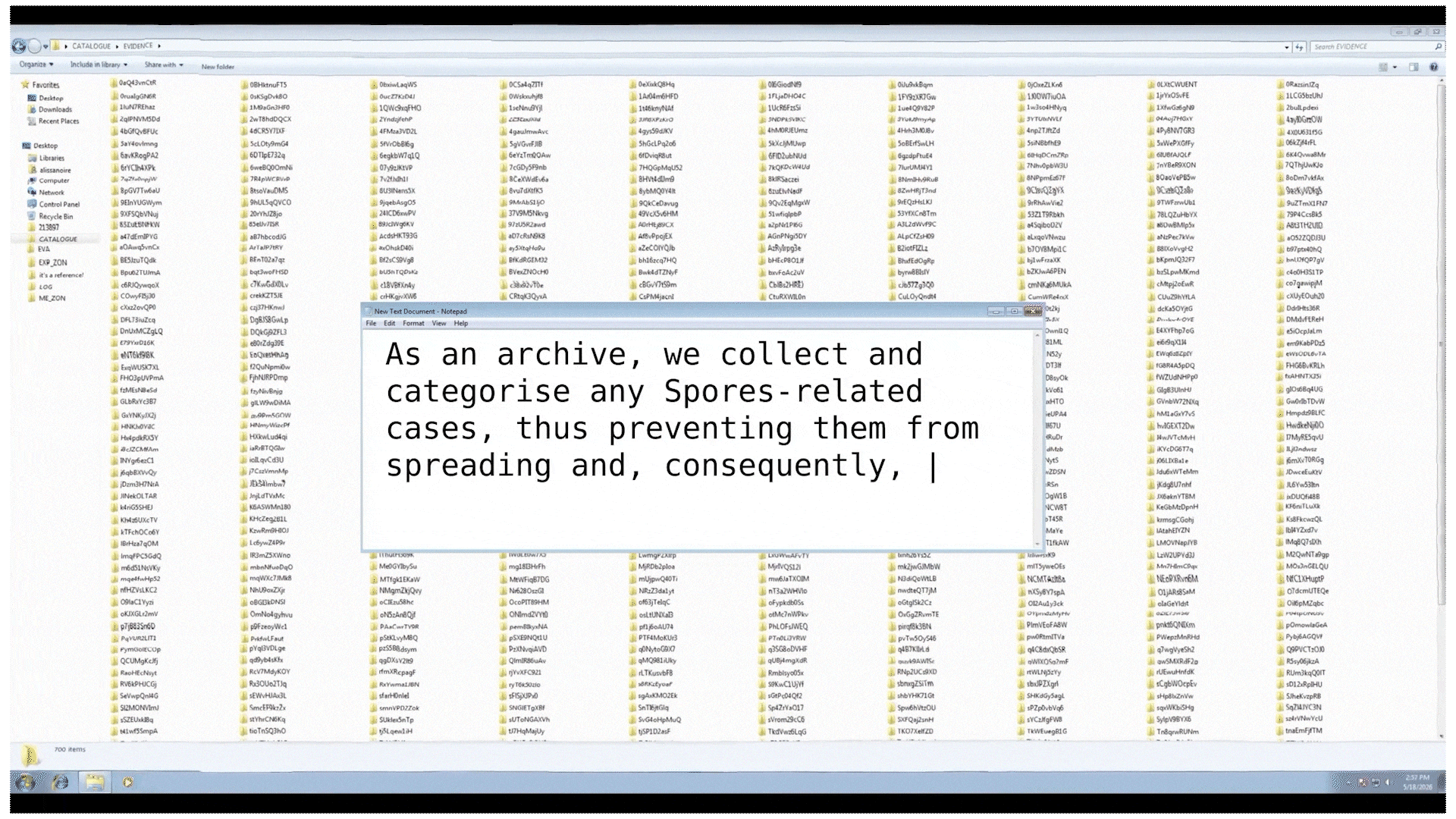Select the 8pGV7Tw6aU folder icon
This screenshot has width=1456, height=819.
pyautogui.click(x=115, y=190)
